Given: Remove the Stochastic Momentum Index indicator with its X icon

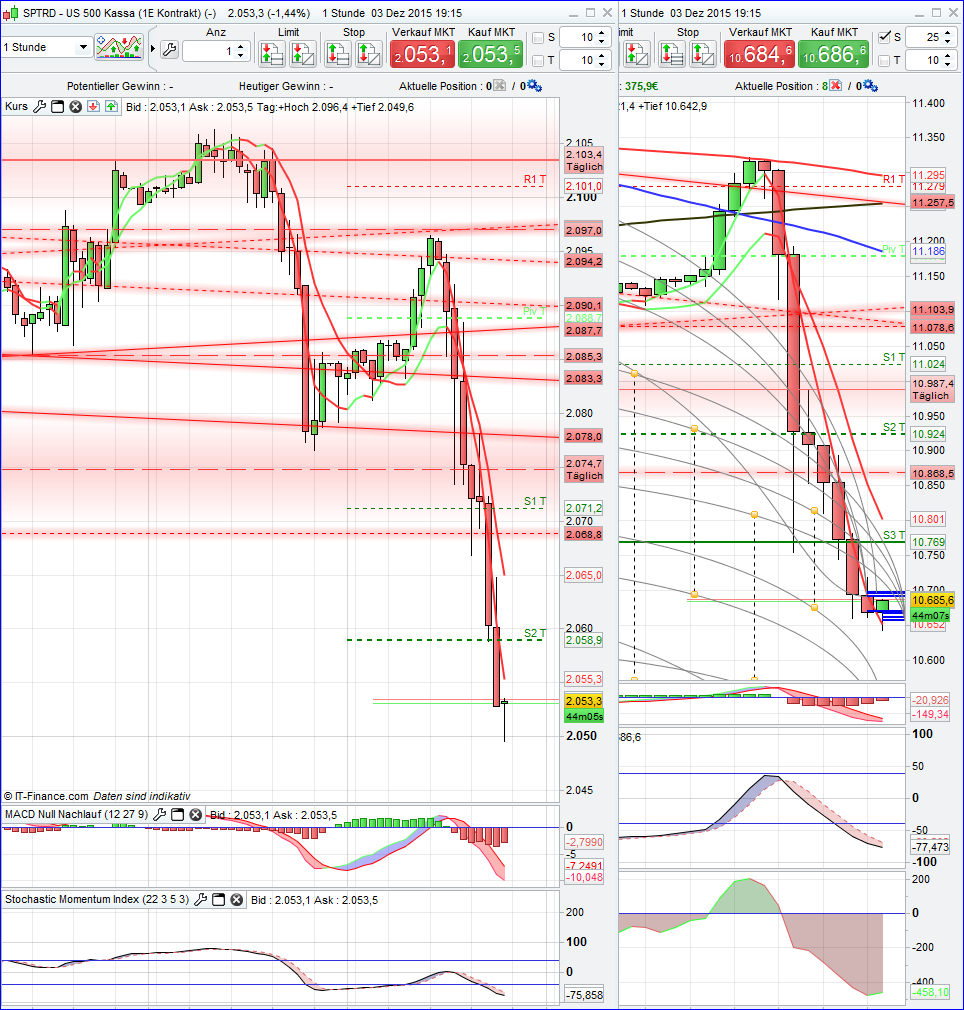Looking at the screenshot, I should pos(237,899).
